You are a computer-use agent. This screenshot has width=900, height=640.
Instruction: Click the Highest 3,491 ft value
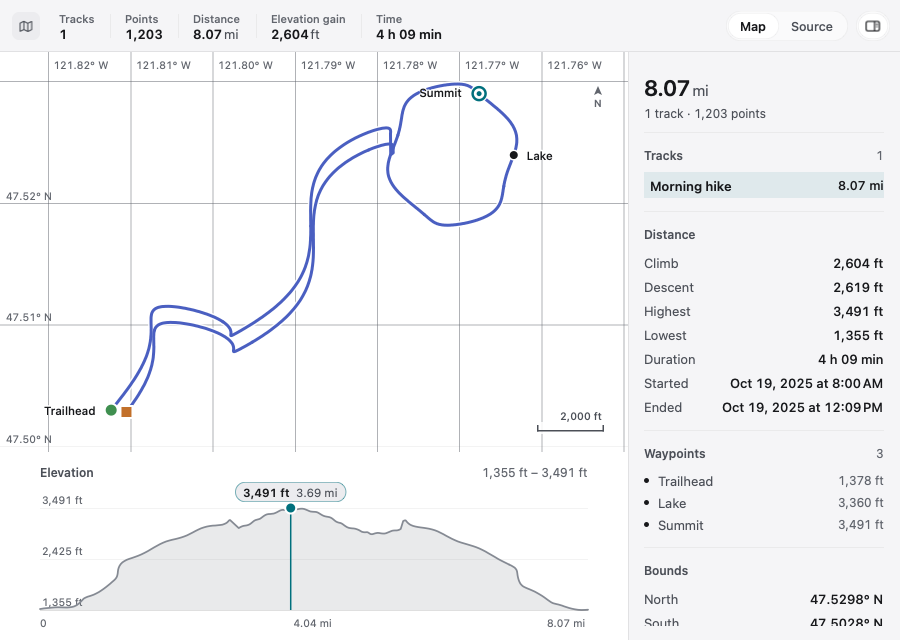coord(858,312)
